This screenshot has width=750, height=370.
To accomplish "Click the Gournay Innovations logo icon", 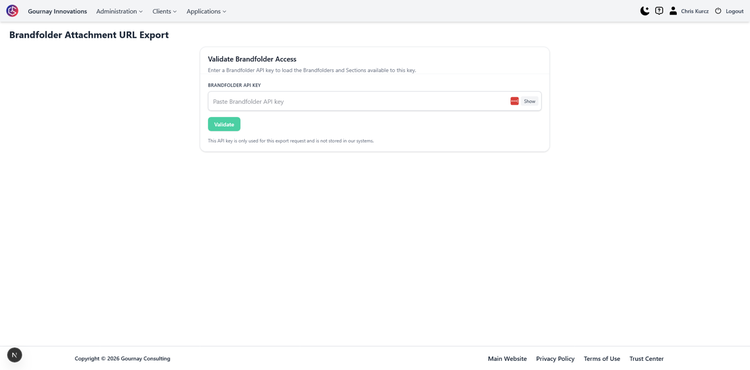I will tap(12, 11).
